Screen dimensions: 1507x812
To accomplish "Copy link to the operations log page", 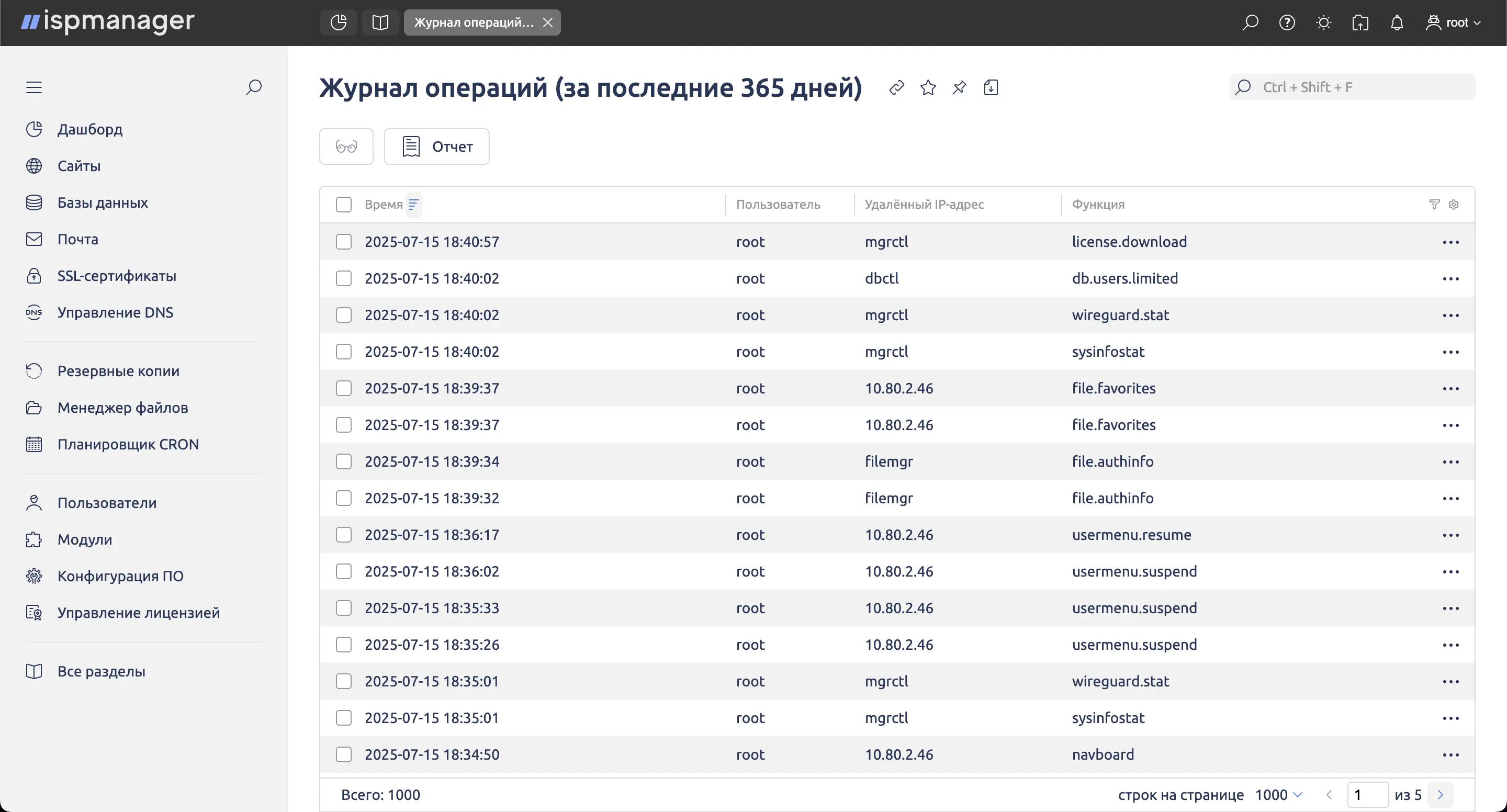I will click(x=896, y=88).
